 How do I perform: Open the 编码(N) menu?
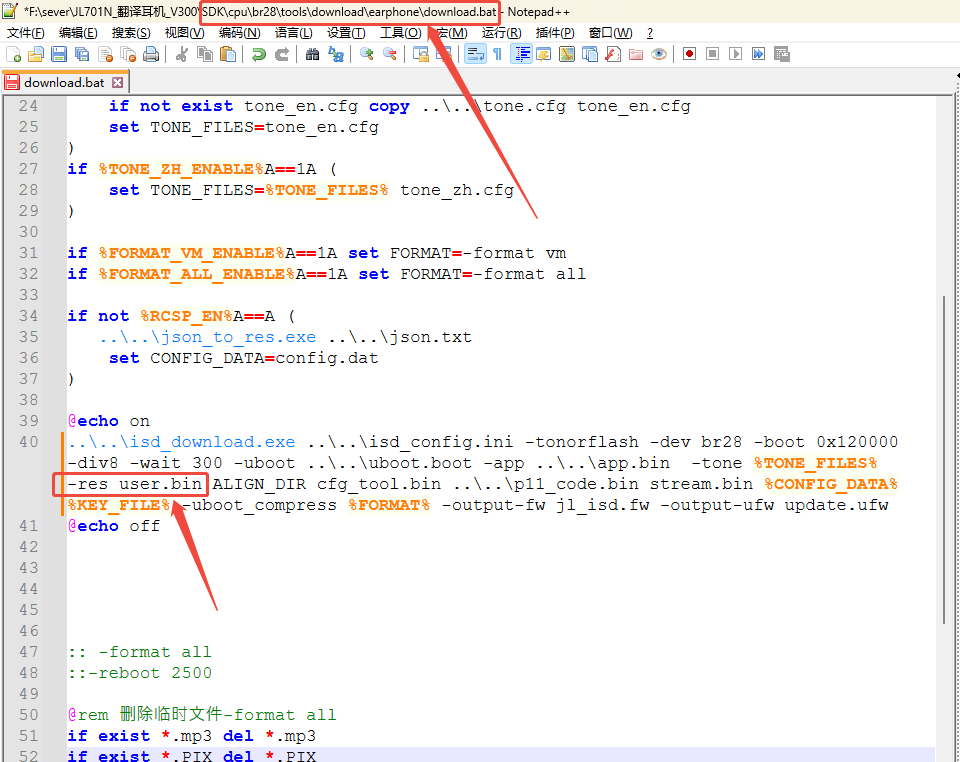(x=239, y=33)
